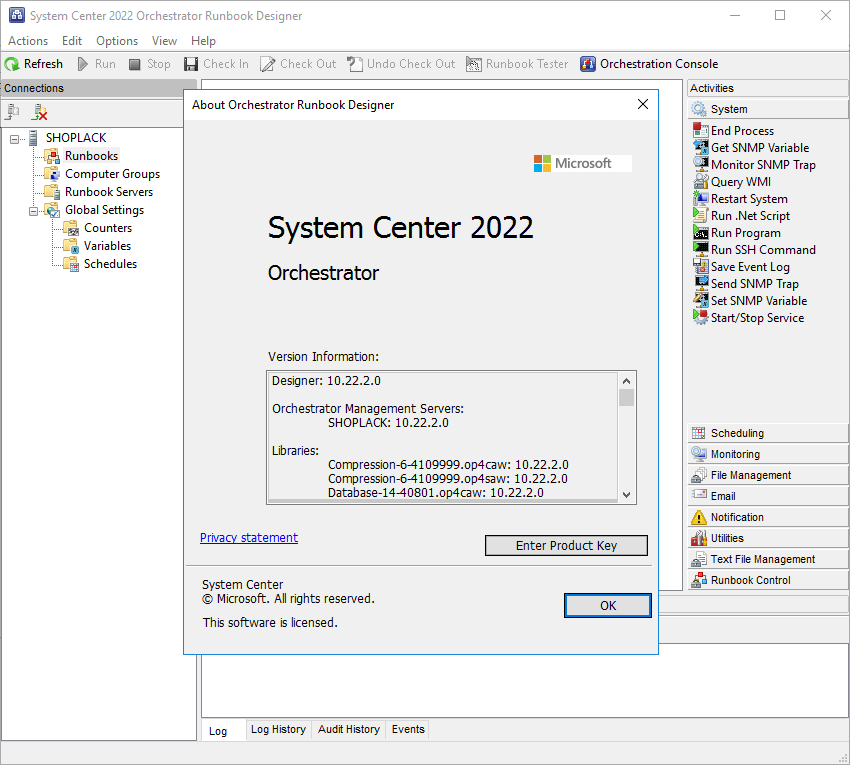Click the version info scroll-down arrow
This screenshot has width=850, height=765.
coord(626,494)
